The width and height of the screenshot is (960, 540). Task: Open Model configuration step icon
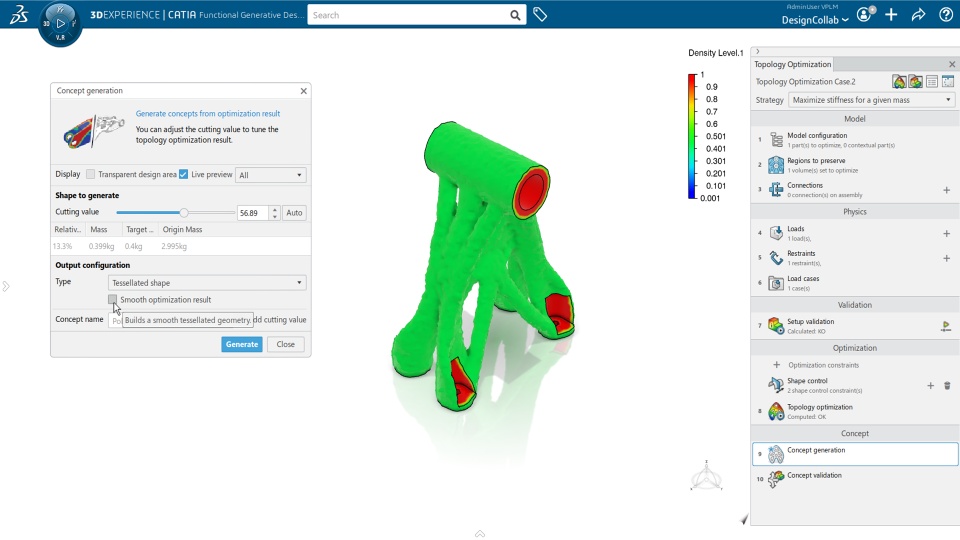(x=776, y=140)
